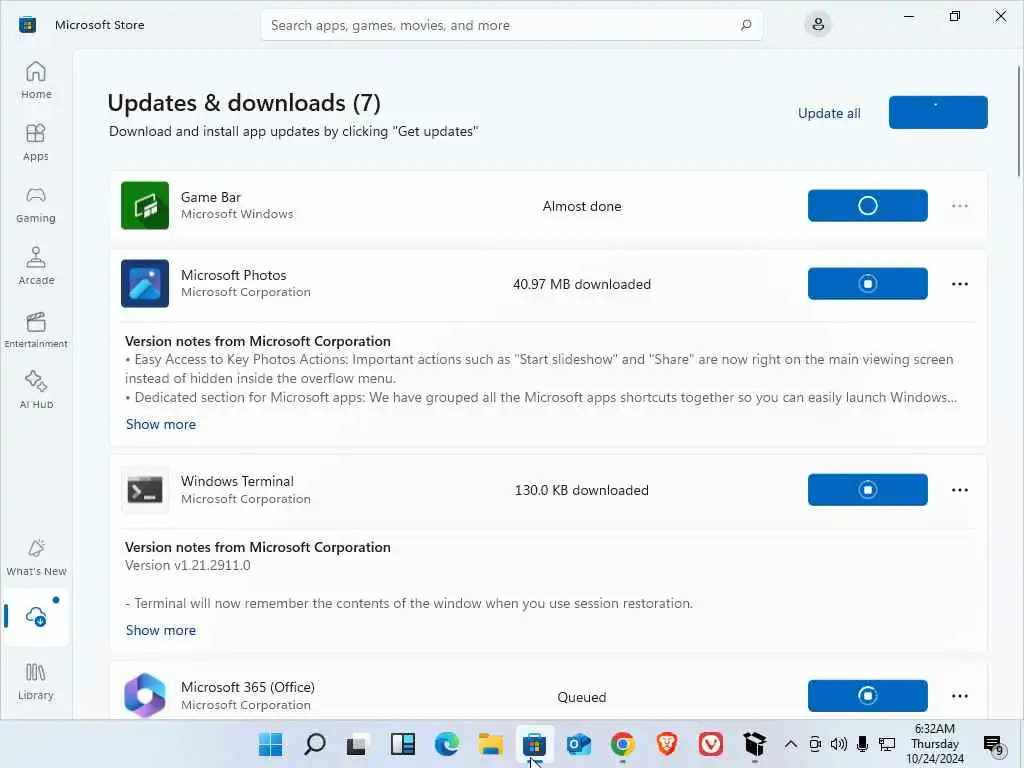1024x768 pixels.
Task: Launch Brave browser from the taskbar
Action: point(667,744)
